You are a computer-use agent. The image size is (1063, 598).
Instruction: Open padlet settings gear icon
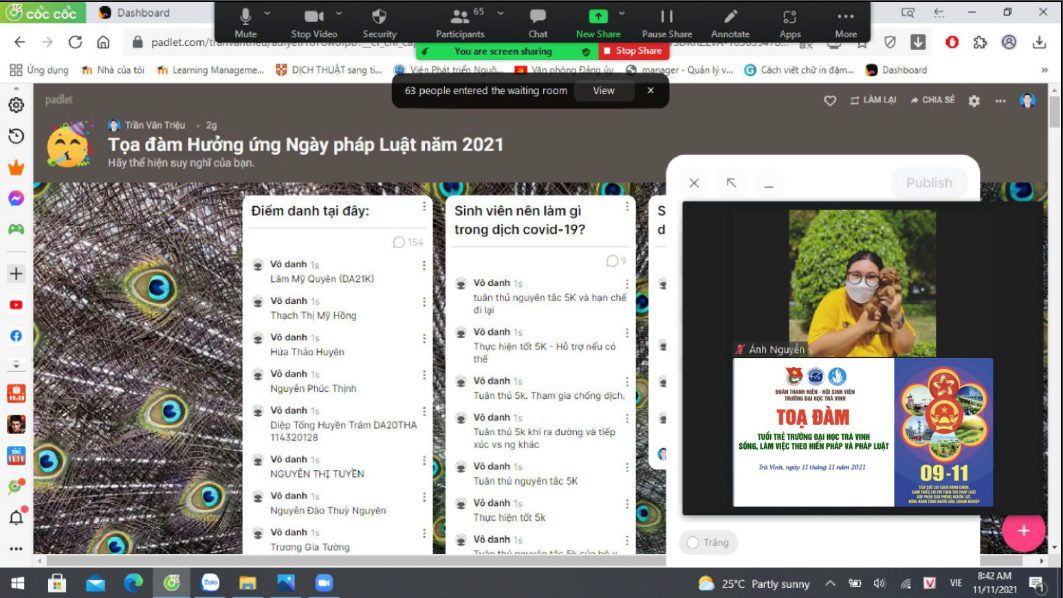(x=974, y=101)
